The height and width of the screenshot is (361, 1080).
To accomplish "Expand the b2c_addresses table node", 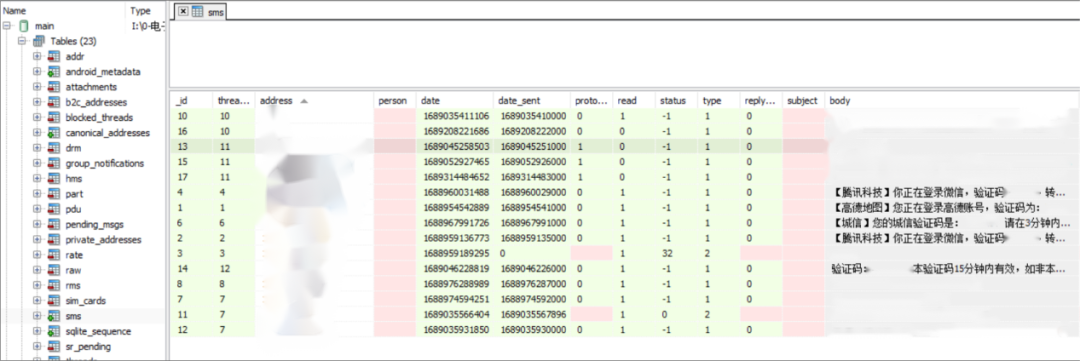I will tap(37, 102).
